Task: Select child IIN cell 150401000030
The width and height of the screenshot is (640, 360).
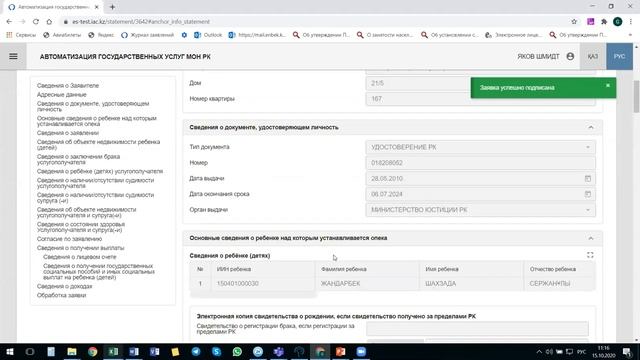Action: (263, 283)
